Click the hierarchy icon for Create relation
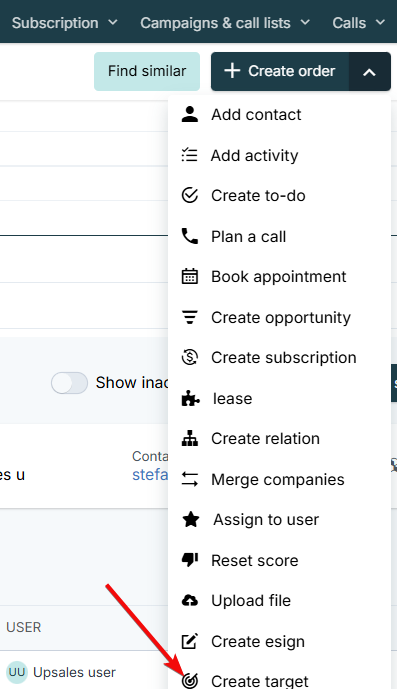 [190, 439]
